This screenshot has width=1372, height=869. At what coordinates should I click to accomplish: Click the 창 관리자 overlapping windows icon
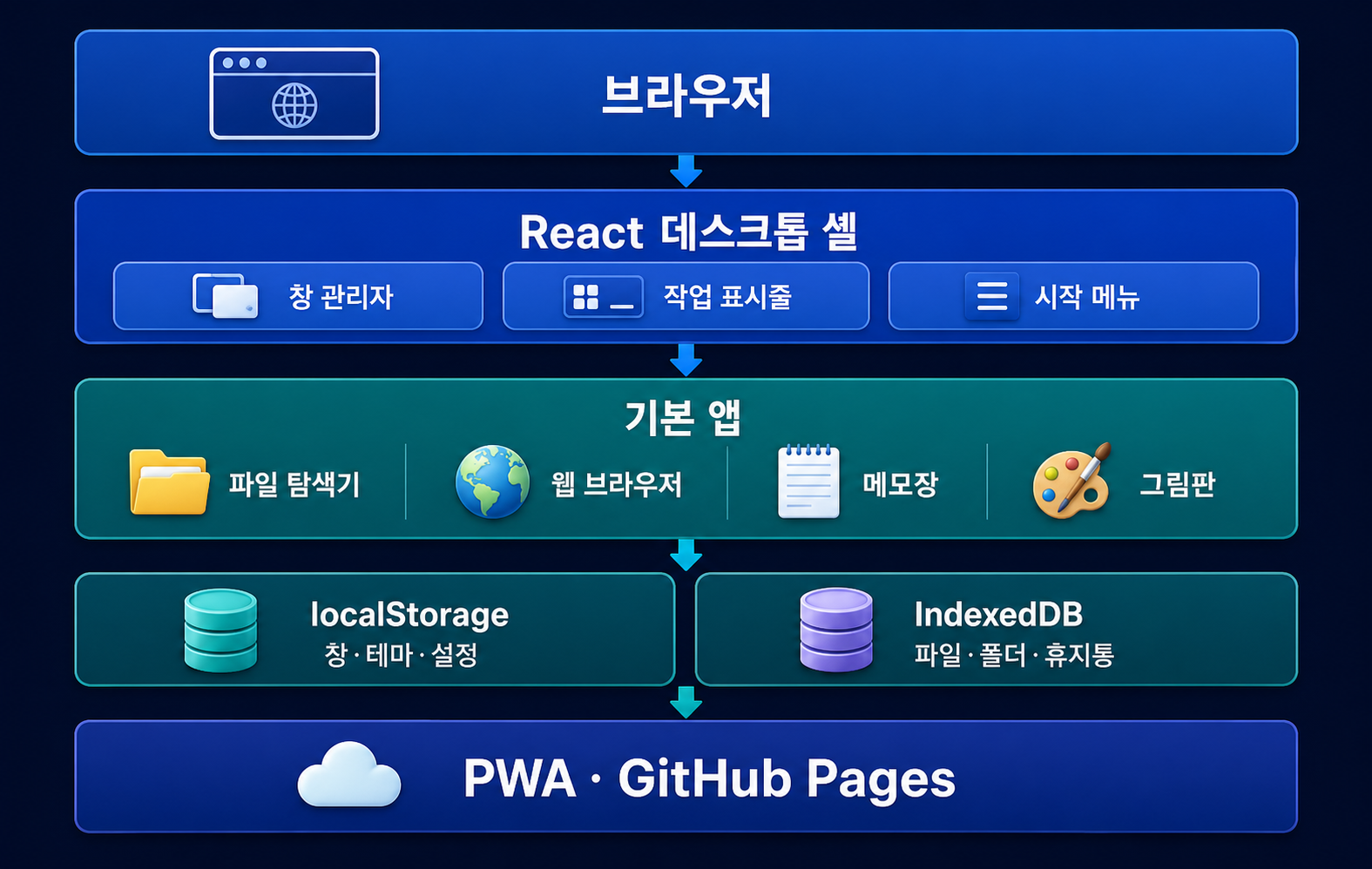pos(226,296)
